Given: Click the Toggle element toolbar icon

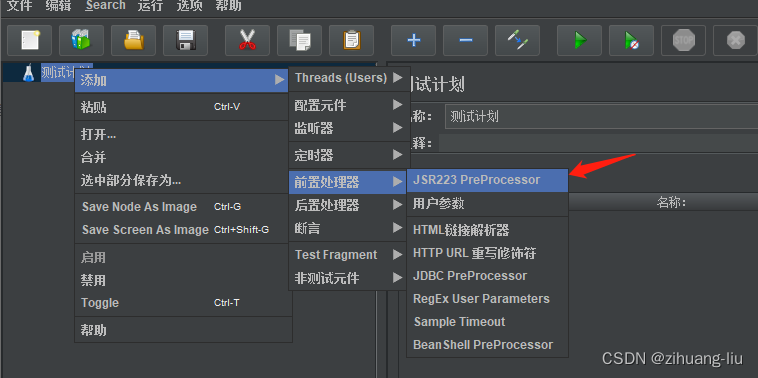Looking at the screenshot, I should click(x=517, y=40).
